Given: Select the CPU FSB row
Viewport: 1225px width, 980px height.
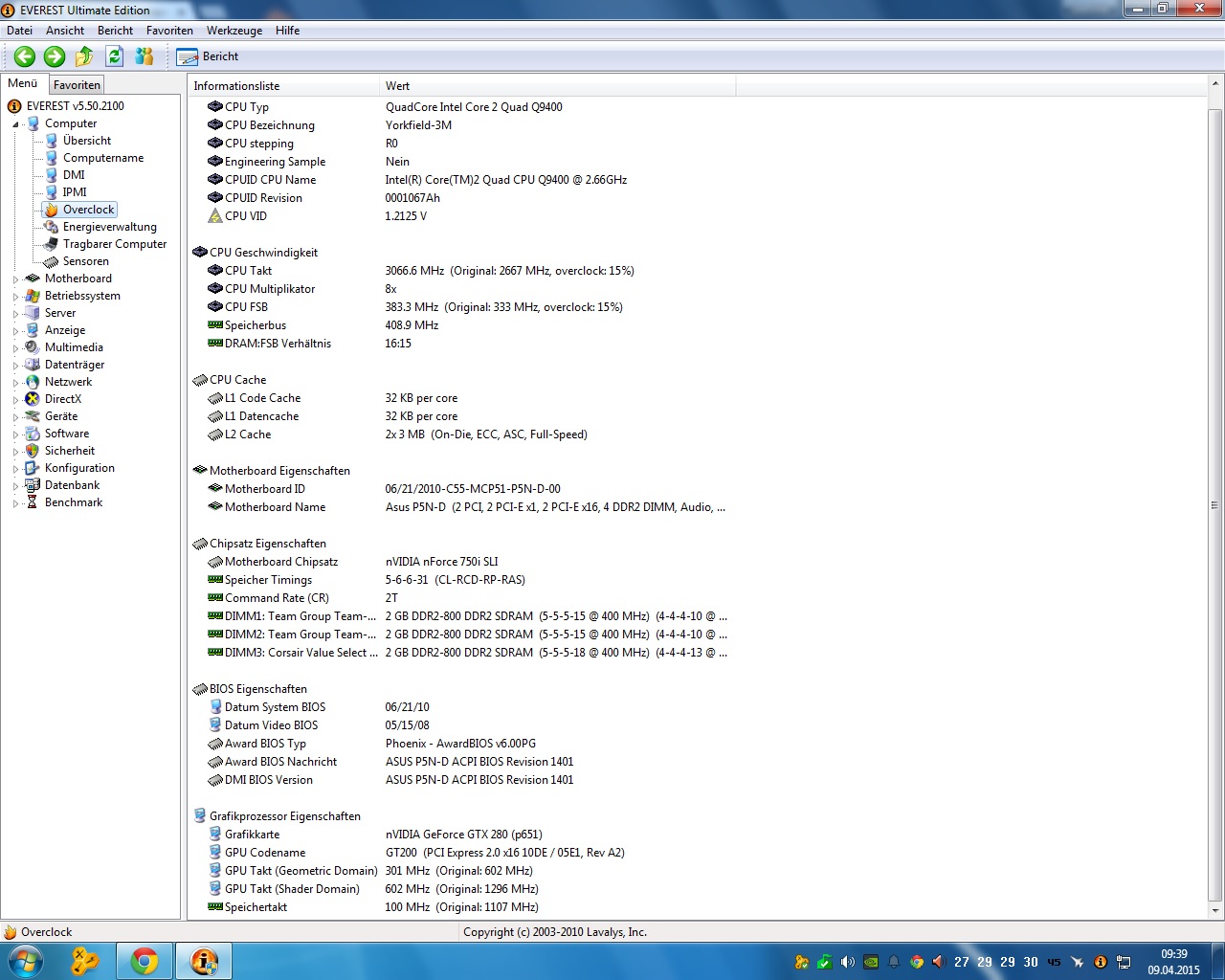Looking at the screenshot, I should coord(459,307).
